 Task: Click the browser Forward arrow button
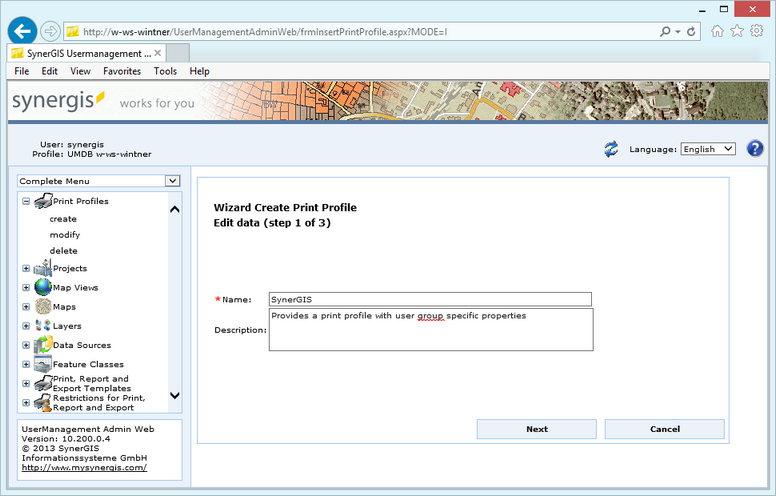coord(49,32)
